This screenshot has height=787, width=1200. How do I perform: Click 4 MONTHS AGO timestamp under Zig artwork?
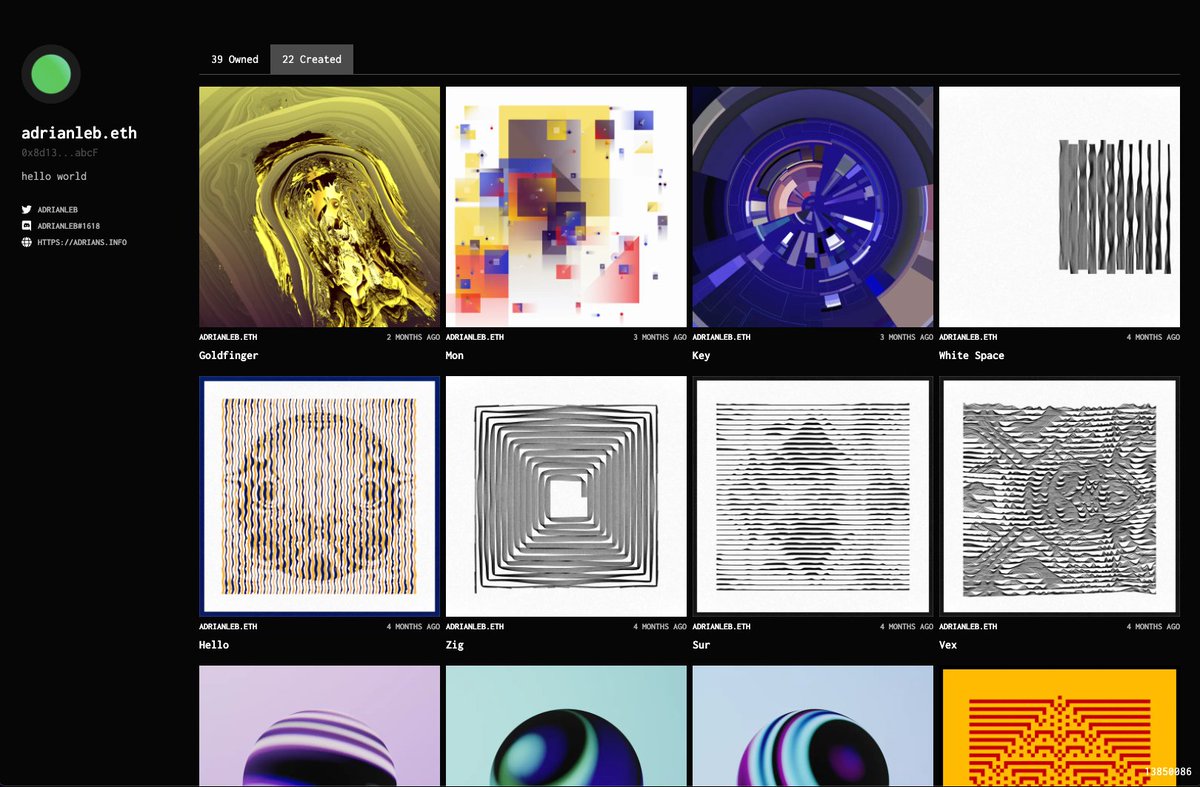660,627
